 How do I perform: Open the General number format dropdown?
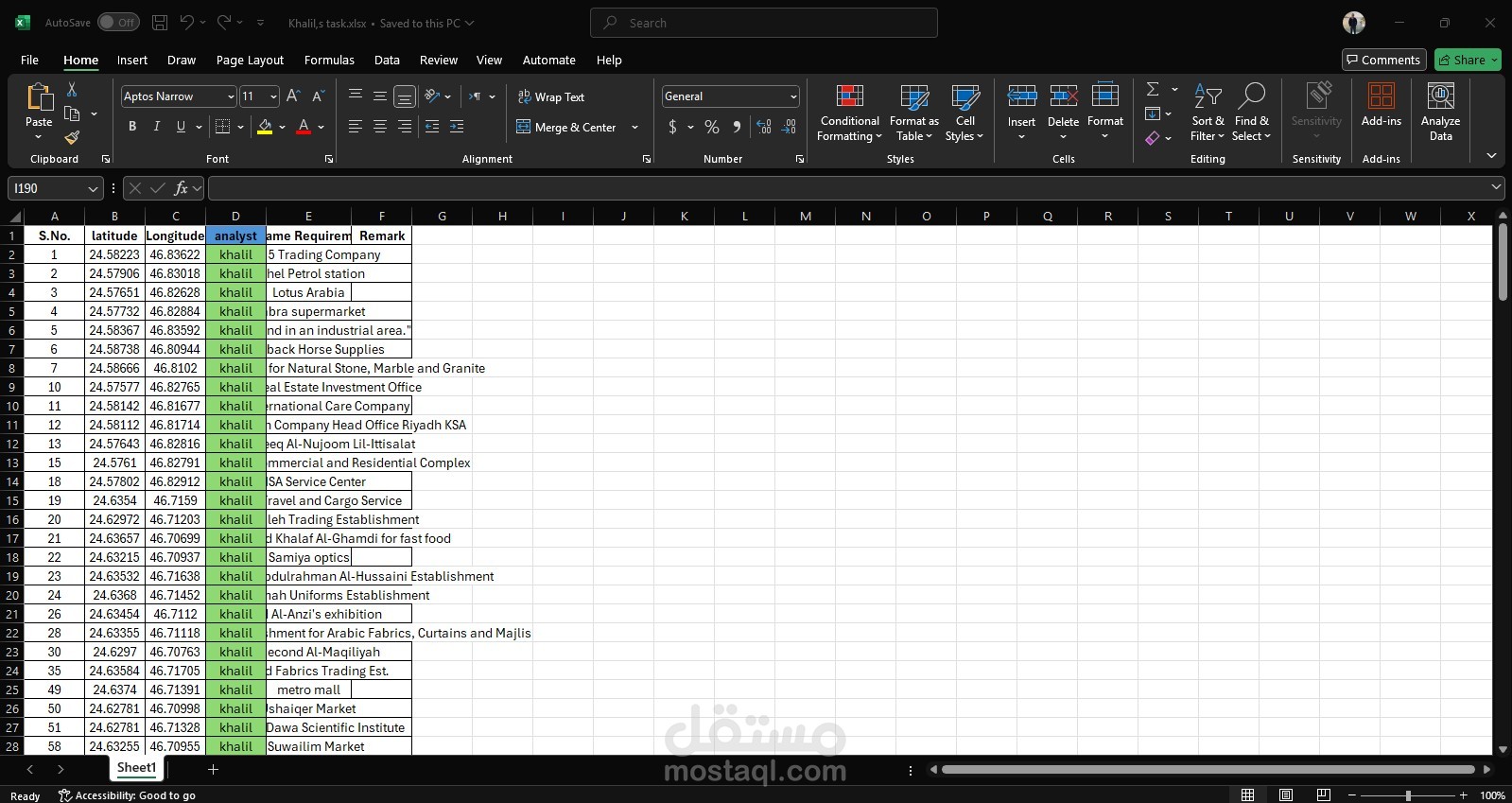(792, 96)
